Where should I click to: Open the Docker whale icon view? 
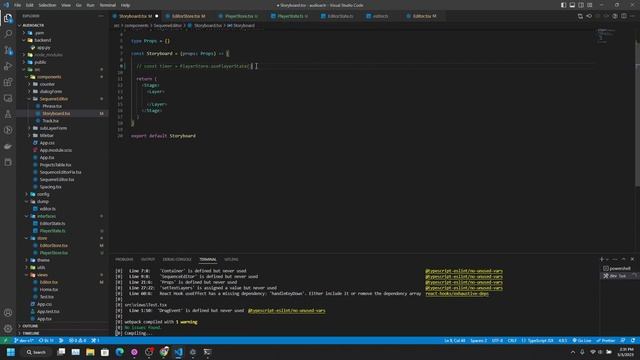8,146
